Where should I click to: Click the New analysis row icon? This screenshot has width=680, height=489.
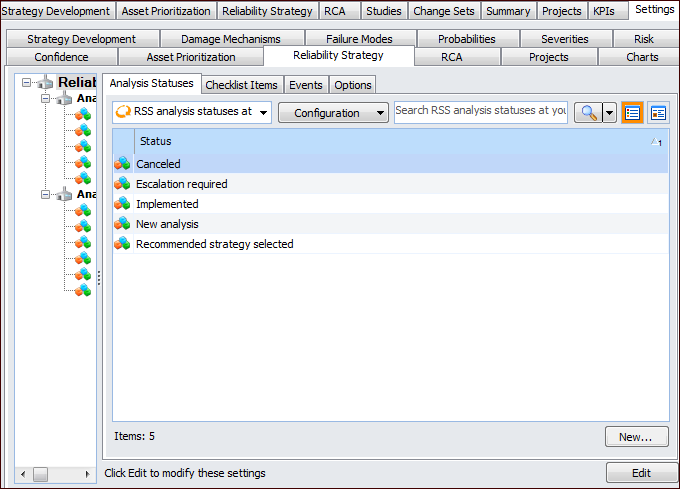[122, 224]
